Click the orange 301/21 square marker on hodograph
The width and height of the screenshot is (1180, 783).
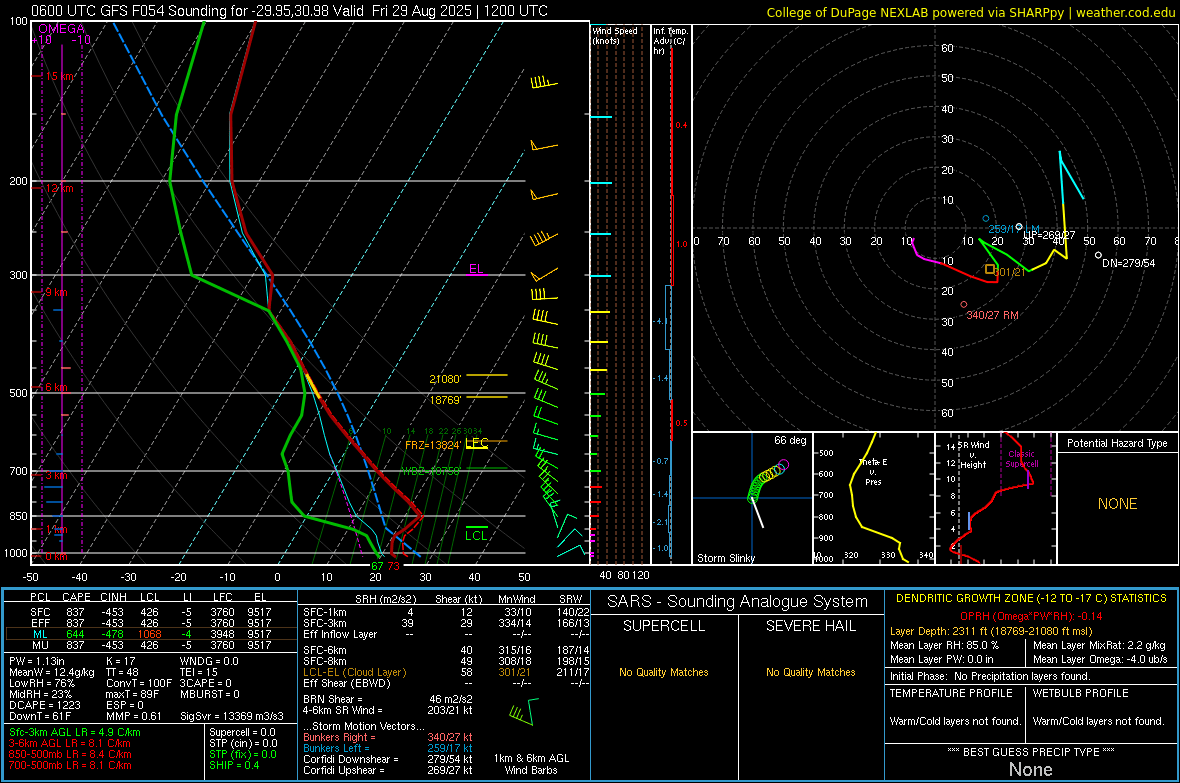click(x=990, y=269)
